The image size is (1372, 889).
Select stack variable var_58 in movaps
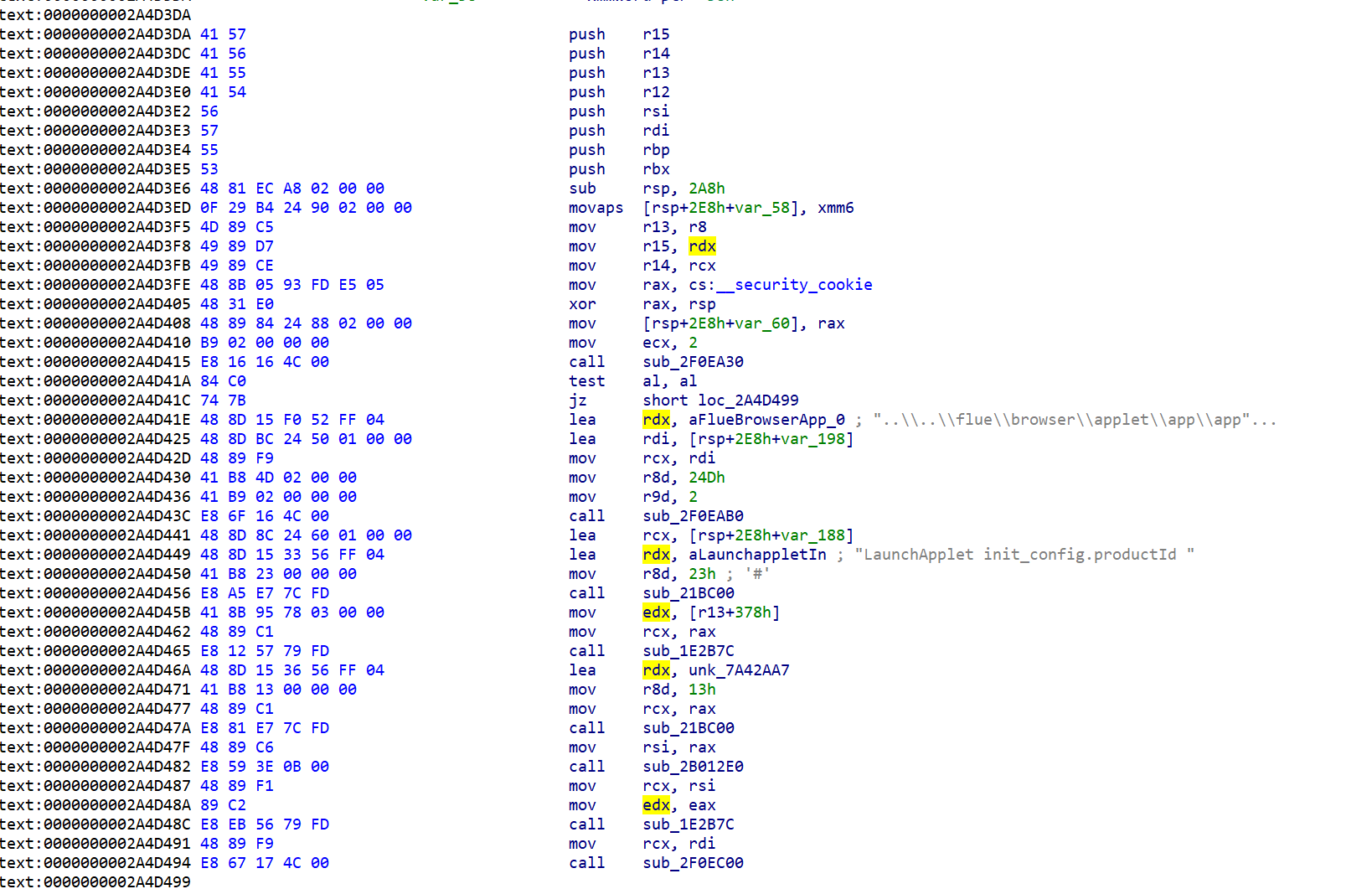(768, 208)
